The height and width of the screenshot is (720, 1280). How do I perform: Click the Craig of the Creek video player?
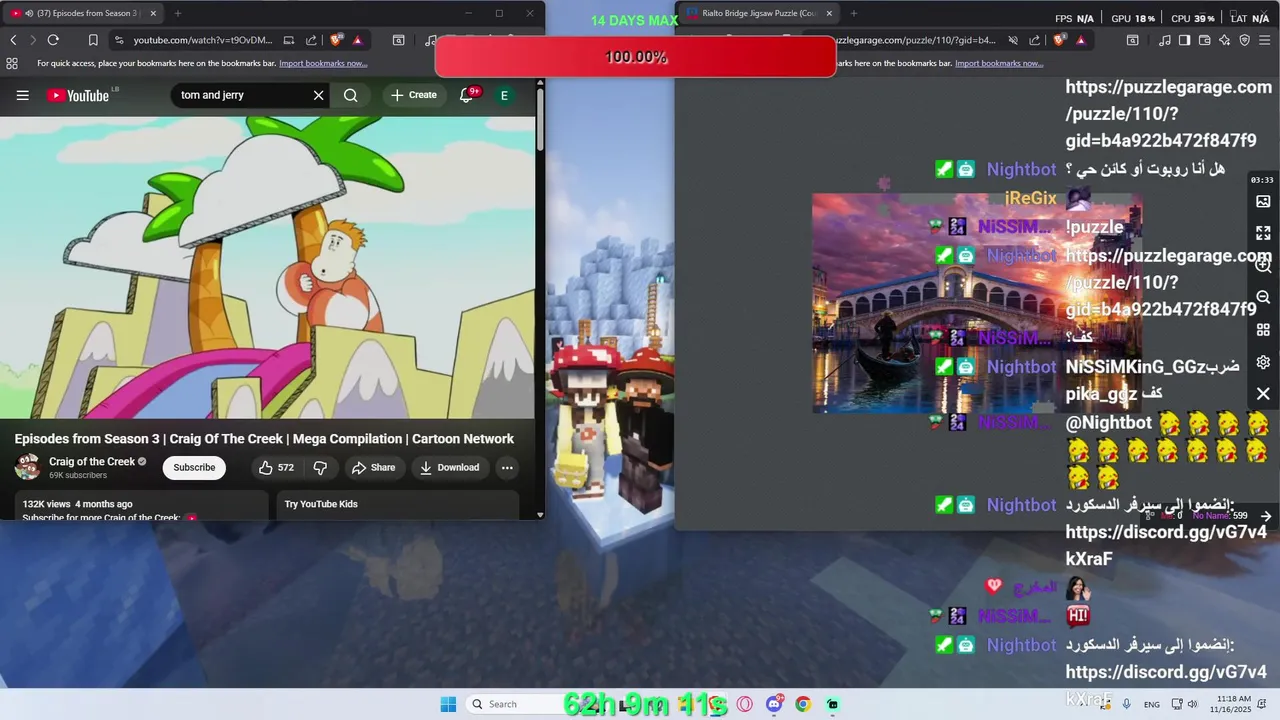point(267,267)
